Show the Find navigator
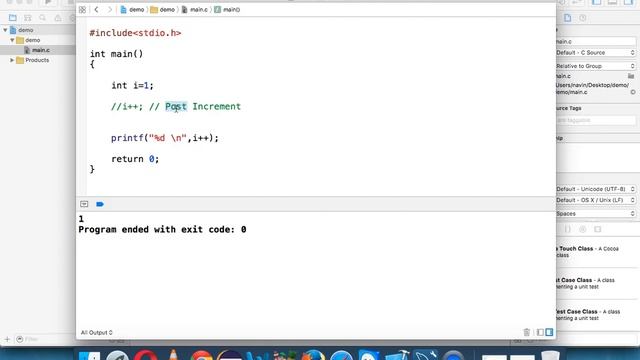The height and width of the screenshot is (360, 640). coord(42,18)
